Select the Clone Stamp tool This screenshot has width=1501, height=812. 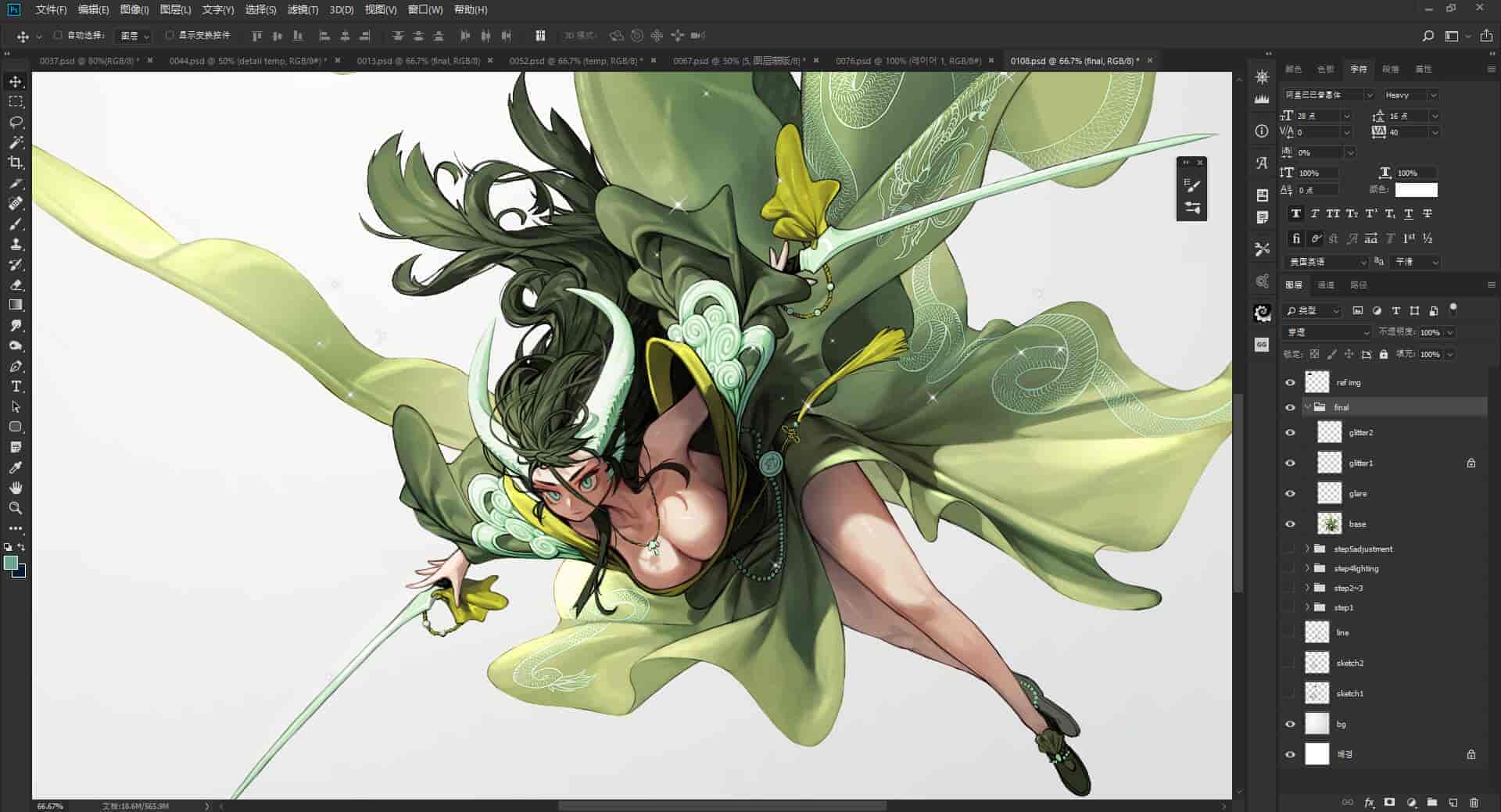(x=16, y=244)
